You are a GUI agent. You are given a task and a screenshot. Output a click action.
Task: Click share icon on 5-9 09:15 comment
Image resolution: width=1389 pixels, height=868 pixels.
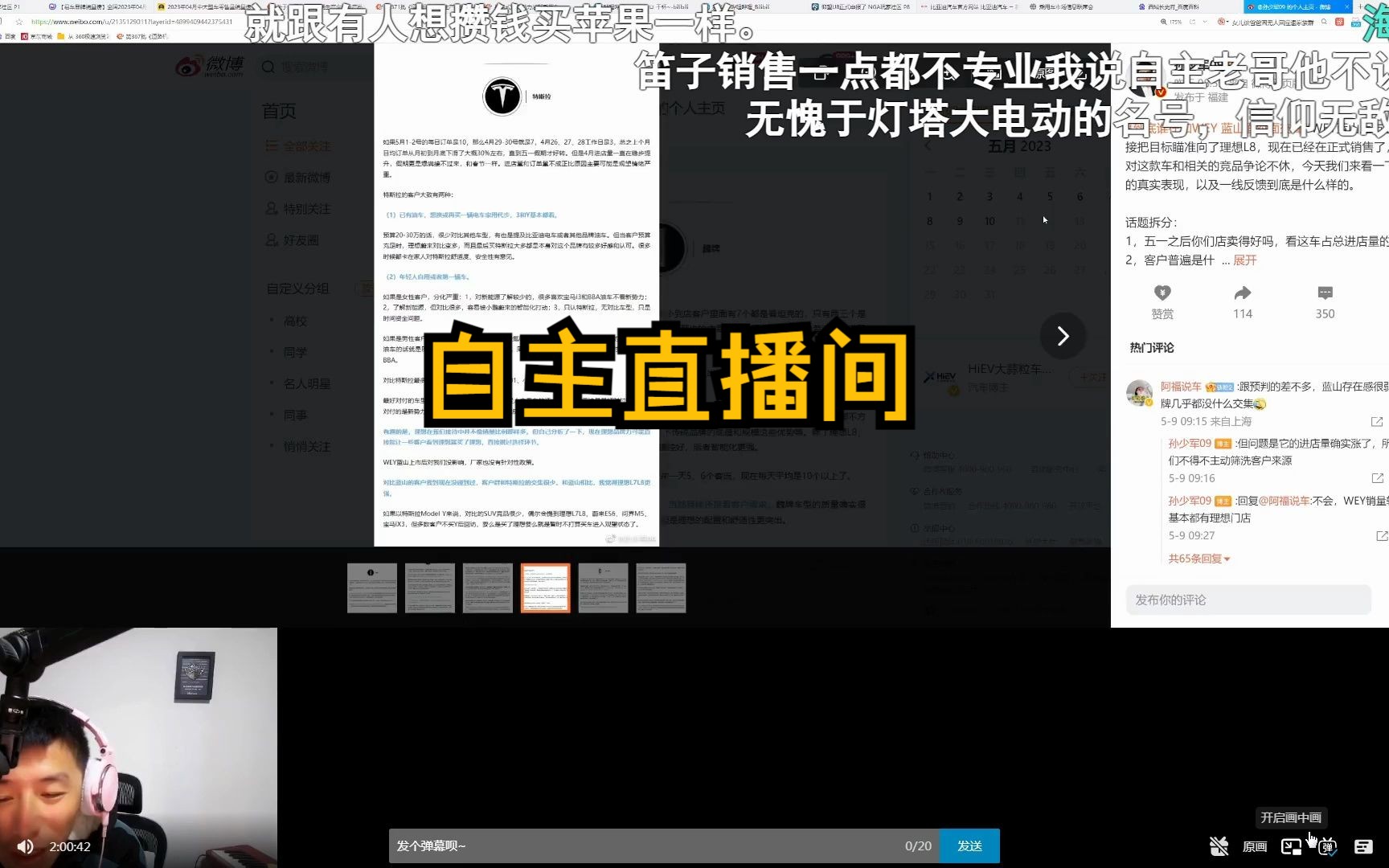coord(1376,421)
